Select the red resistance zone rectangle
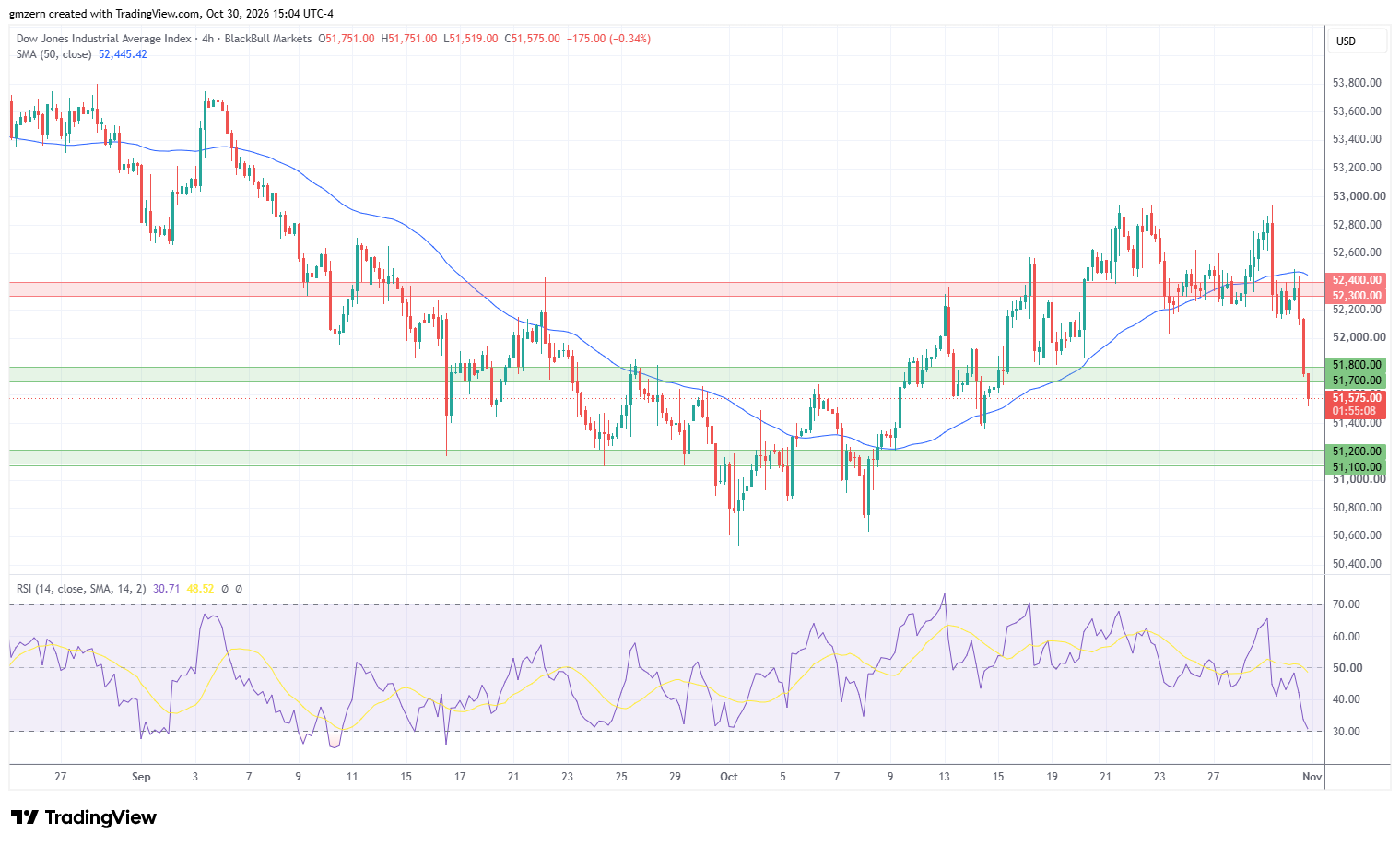This screenshot has height=845, width=1400. tap(666, 289)
